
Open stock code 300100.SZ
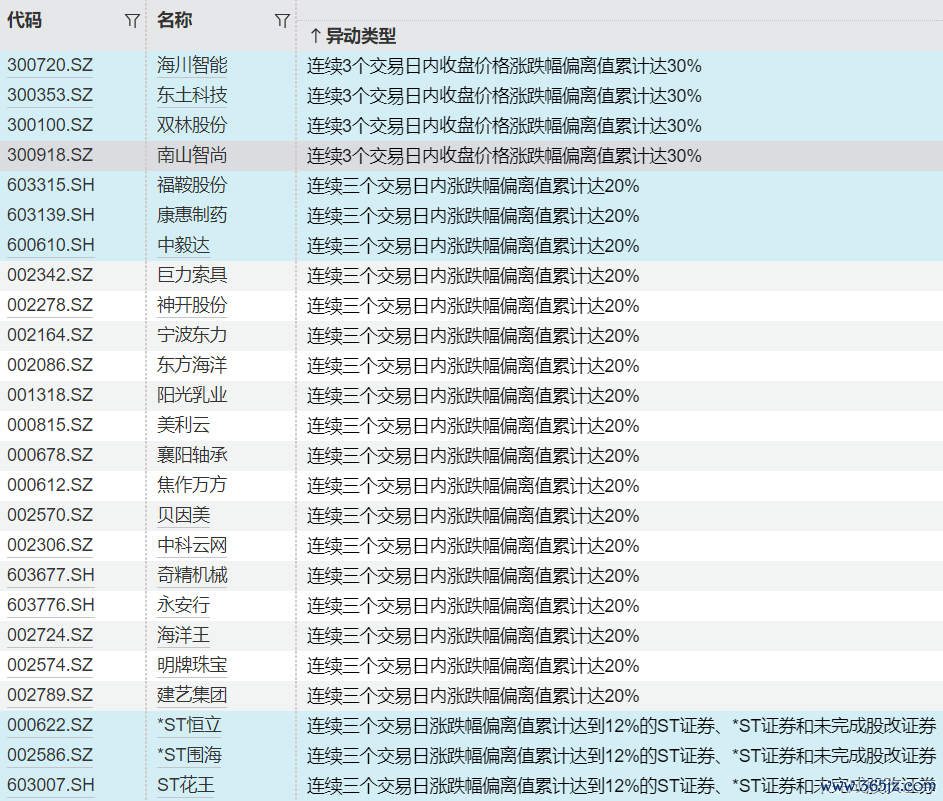(x=50, y=125)
